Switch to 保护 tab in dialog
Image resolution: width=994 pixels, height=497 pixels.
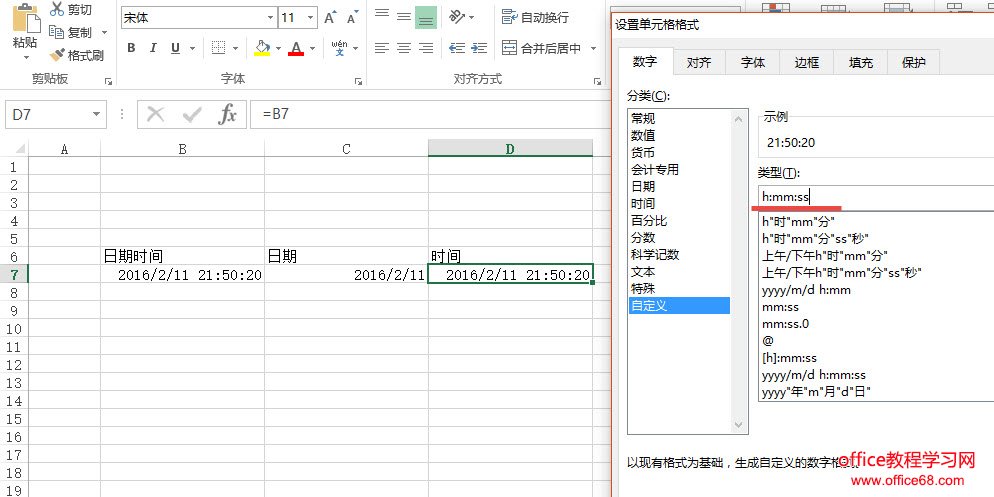[913, 63]
